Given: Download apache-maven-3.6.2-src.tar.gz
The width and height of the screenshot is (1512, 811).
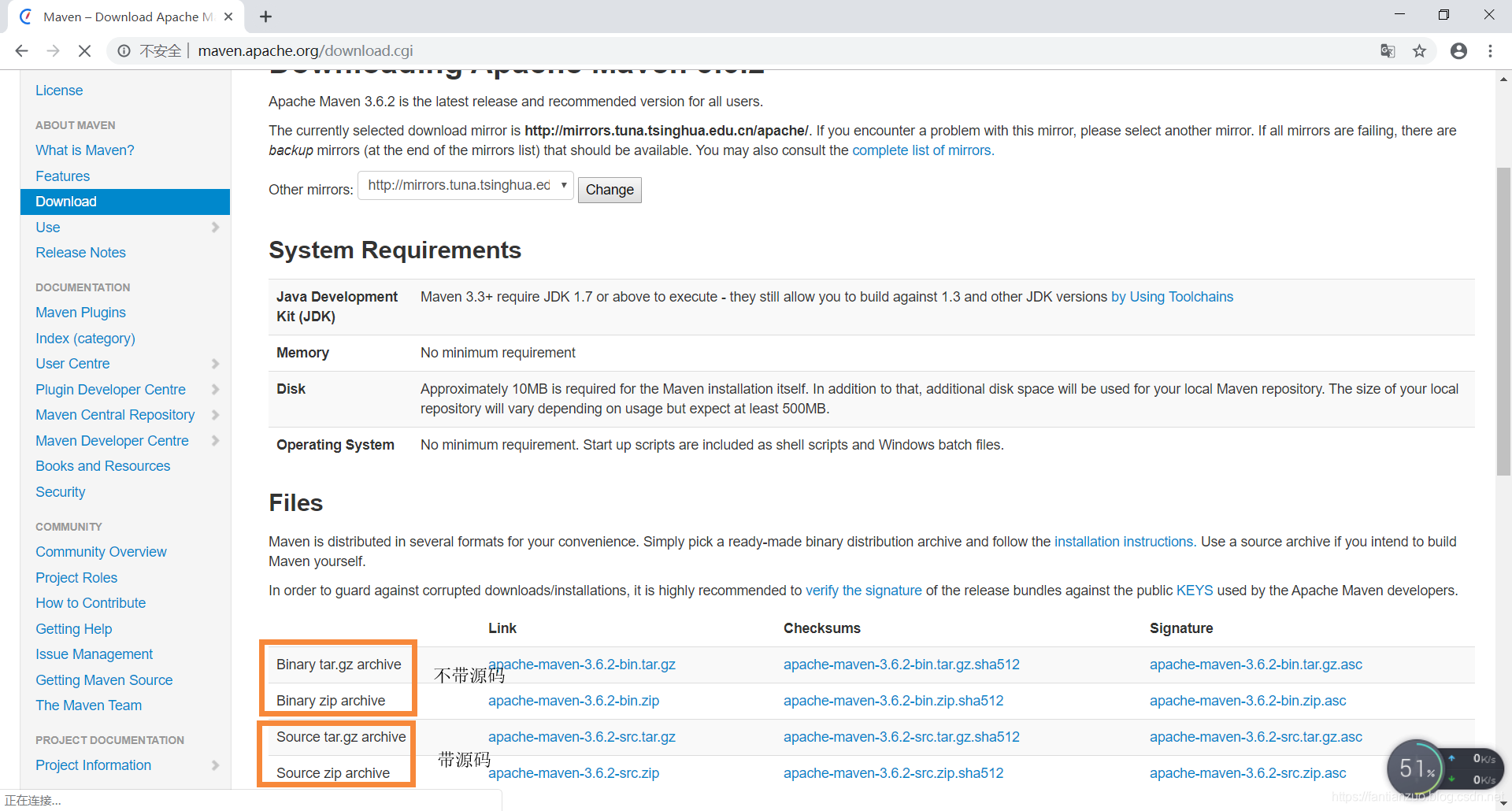Looking at the screenshot, I should tap(582, 737).
